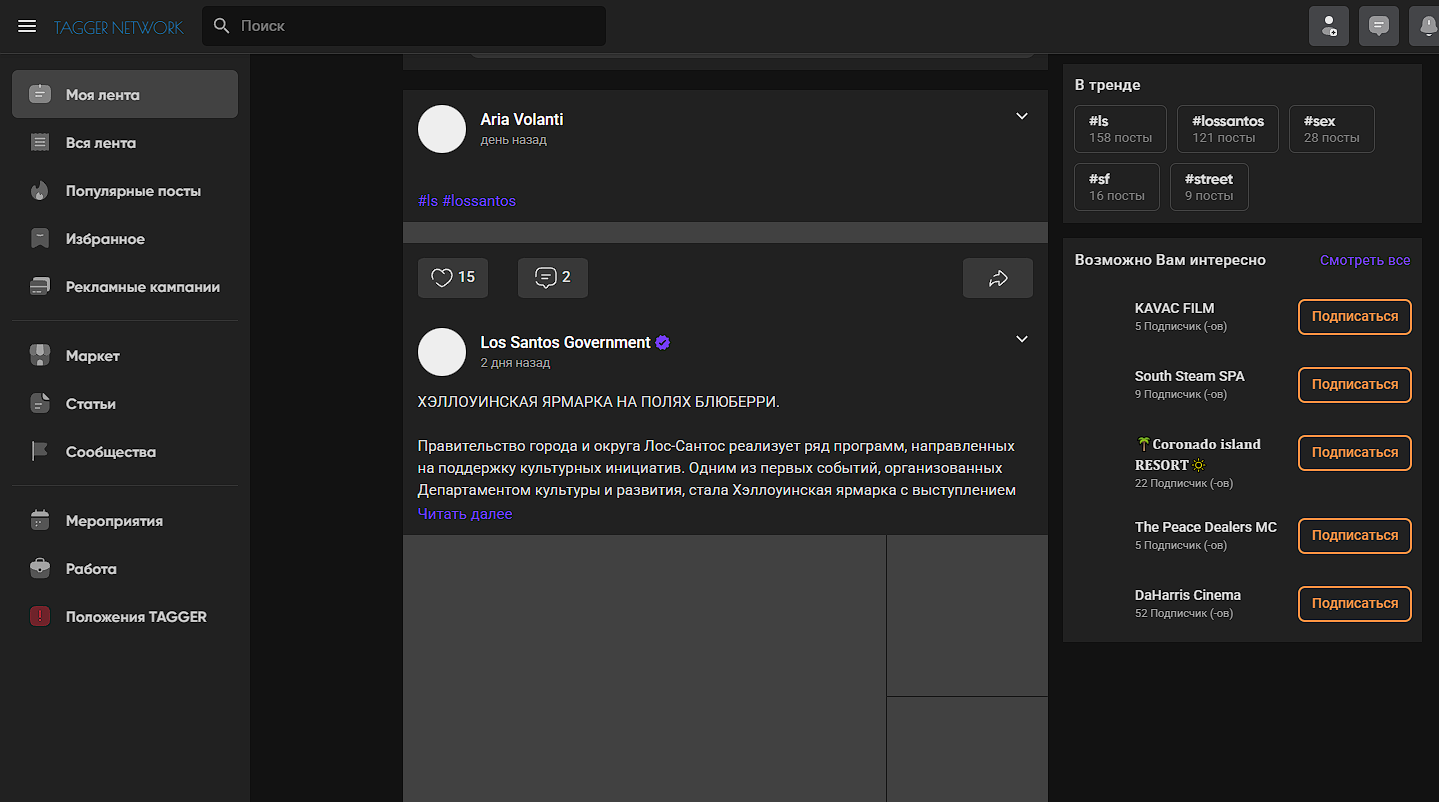Click the add friend icon in header
Viewport: 1439px width, 802px height.
pyautogui.click(x=1329, y=26)
